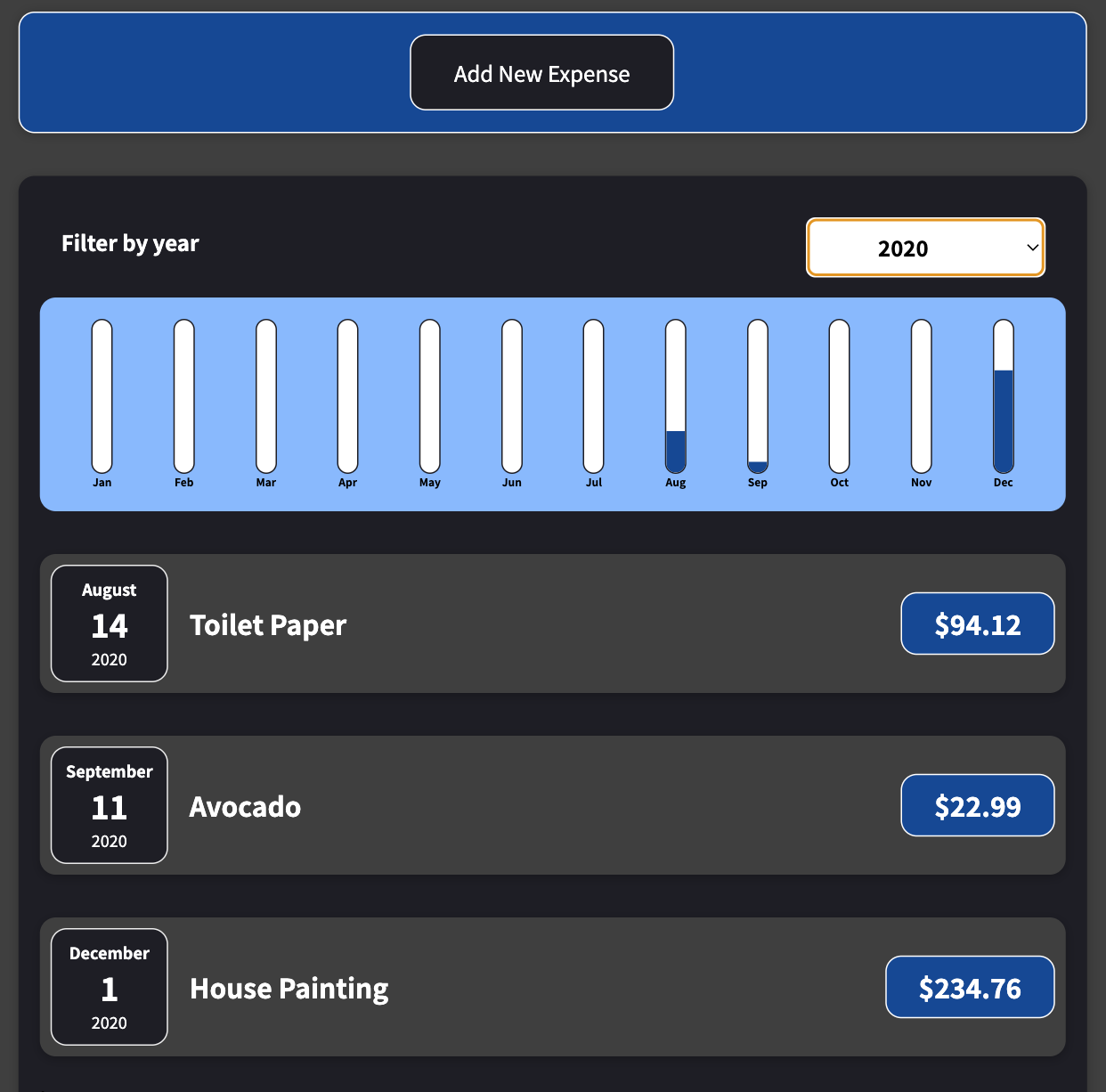Click the August 14 date card

tap(109, 623)
